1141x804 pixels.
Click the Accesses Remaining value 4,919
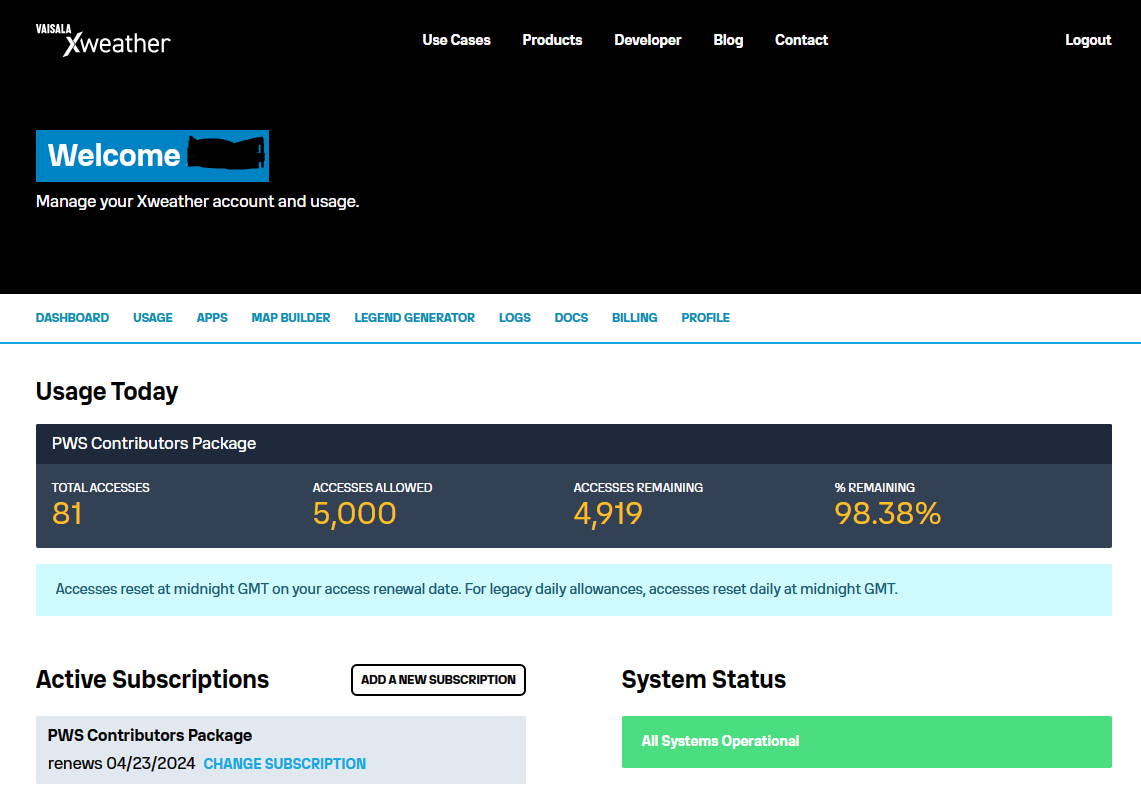pos(608,514)
